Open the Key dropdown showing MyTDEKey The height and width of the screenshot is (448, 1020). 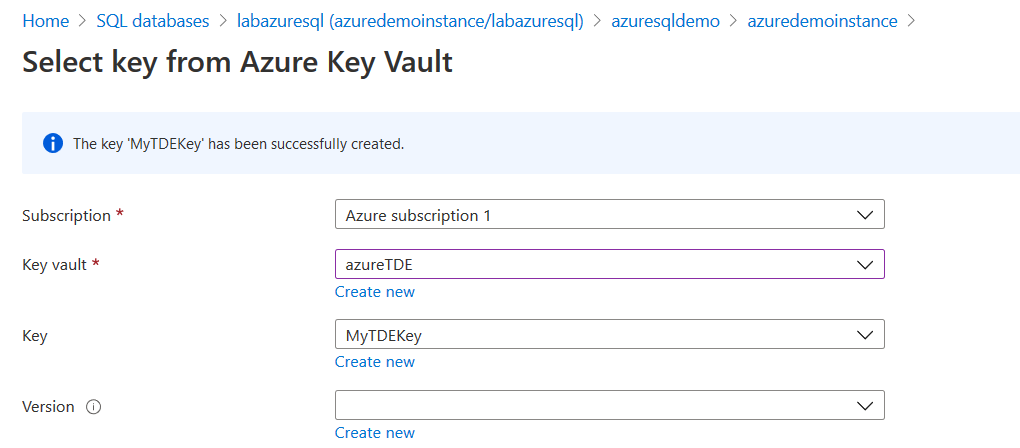[x=600, y=335]
